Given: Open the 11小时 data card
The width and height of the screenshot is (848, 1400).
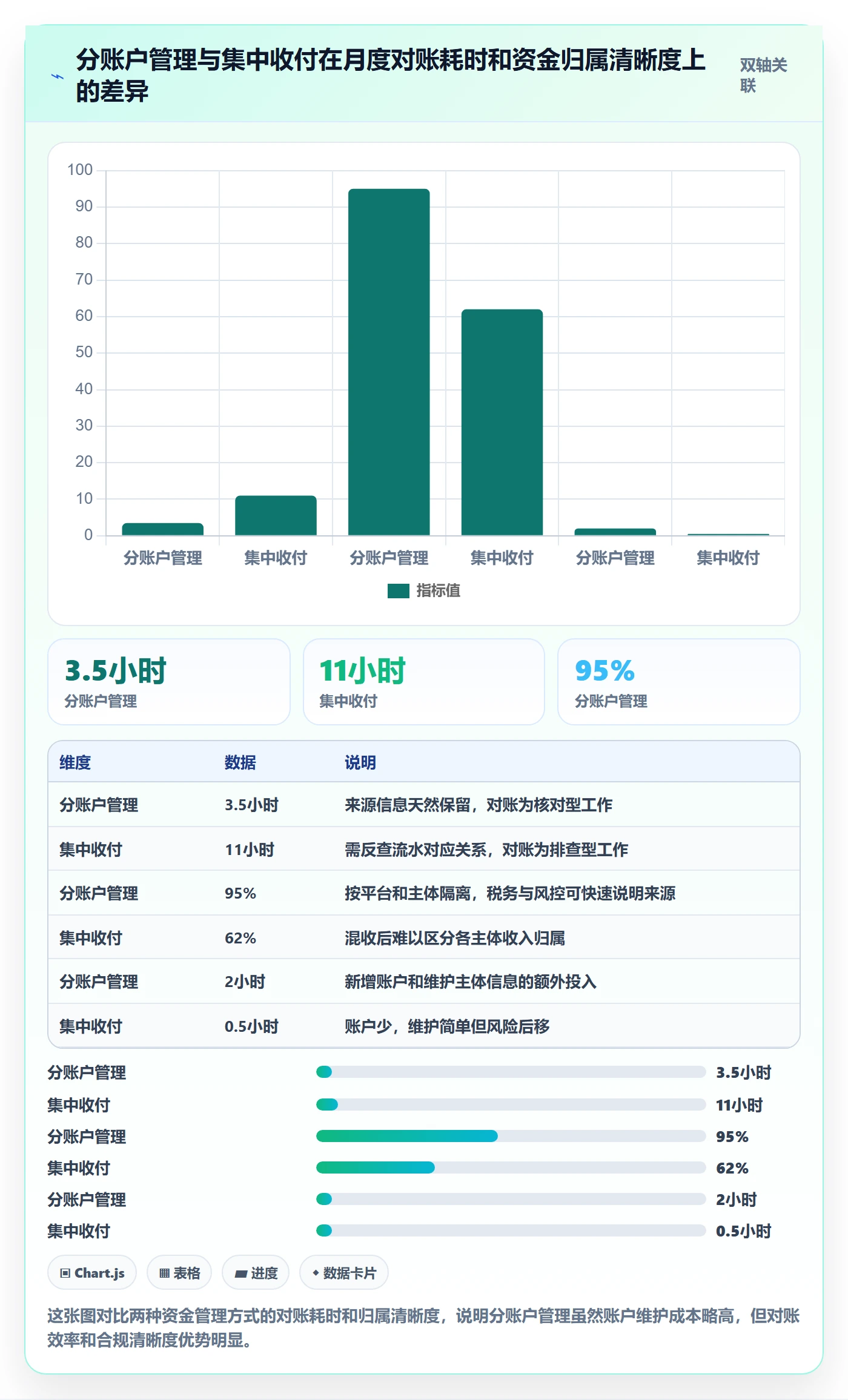Looking at the screenshot, I should tap(424, 682).
